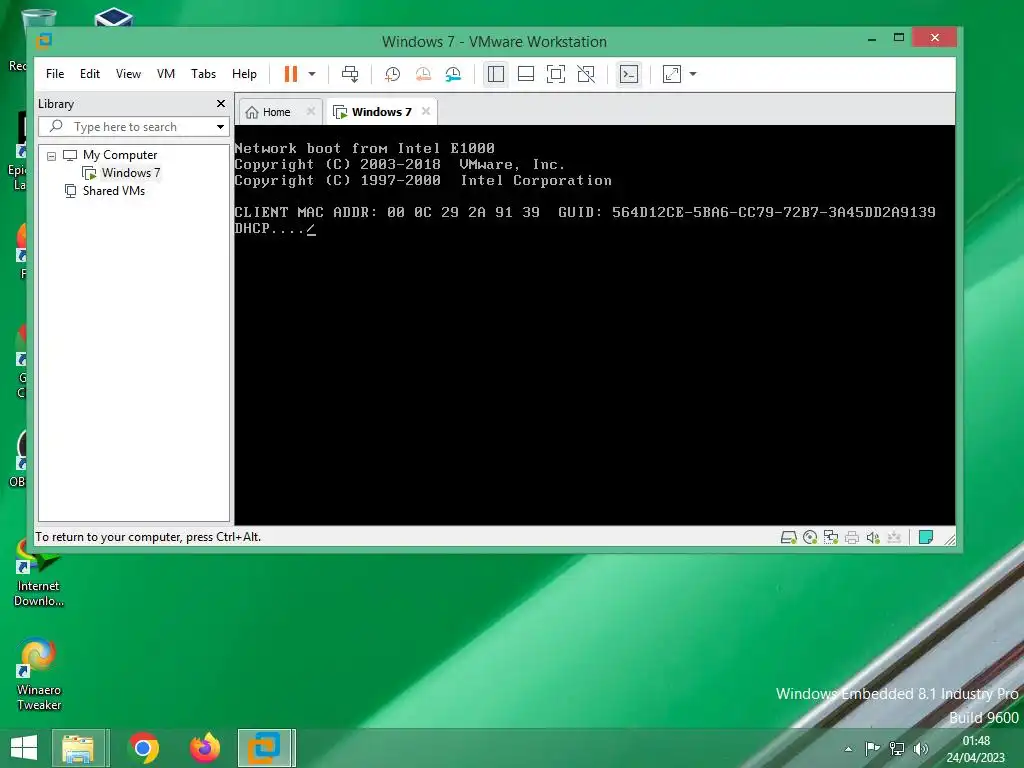Image resolution: width=1024 pixels, height=768 pixels.
Task: Click the VMware Workstation title bar icon
Action: click(x=44, y=41)
